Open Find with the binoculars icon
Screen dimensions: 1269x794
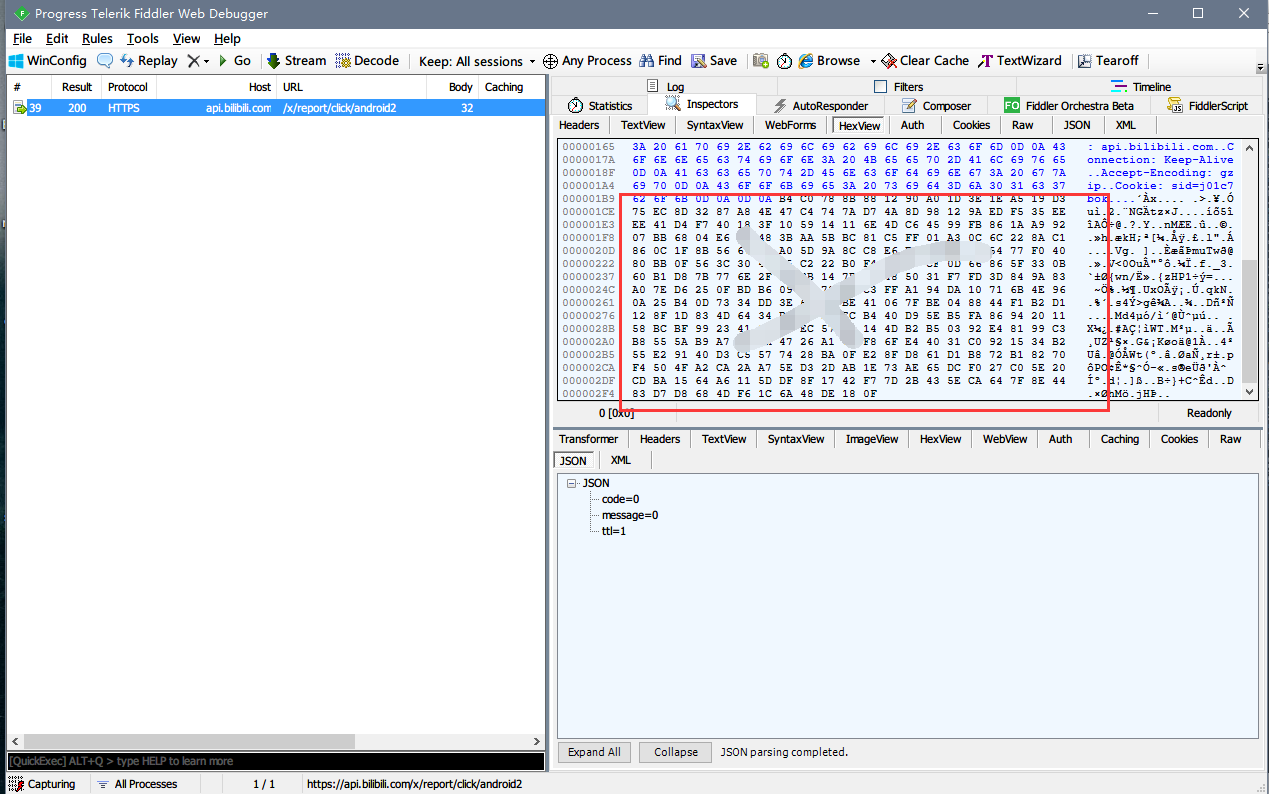click(647, 61)
